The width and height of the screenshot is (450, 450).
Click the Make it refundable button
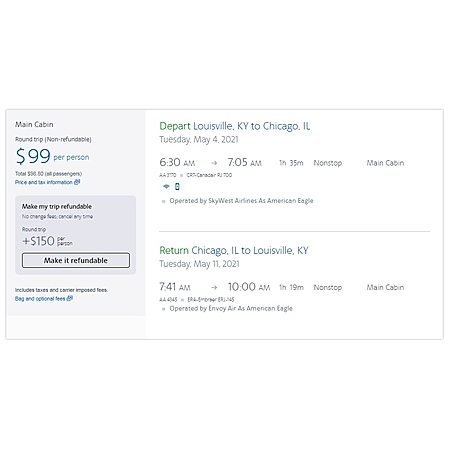[x=76, y=260]
